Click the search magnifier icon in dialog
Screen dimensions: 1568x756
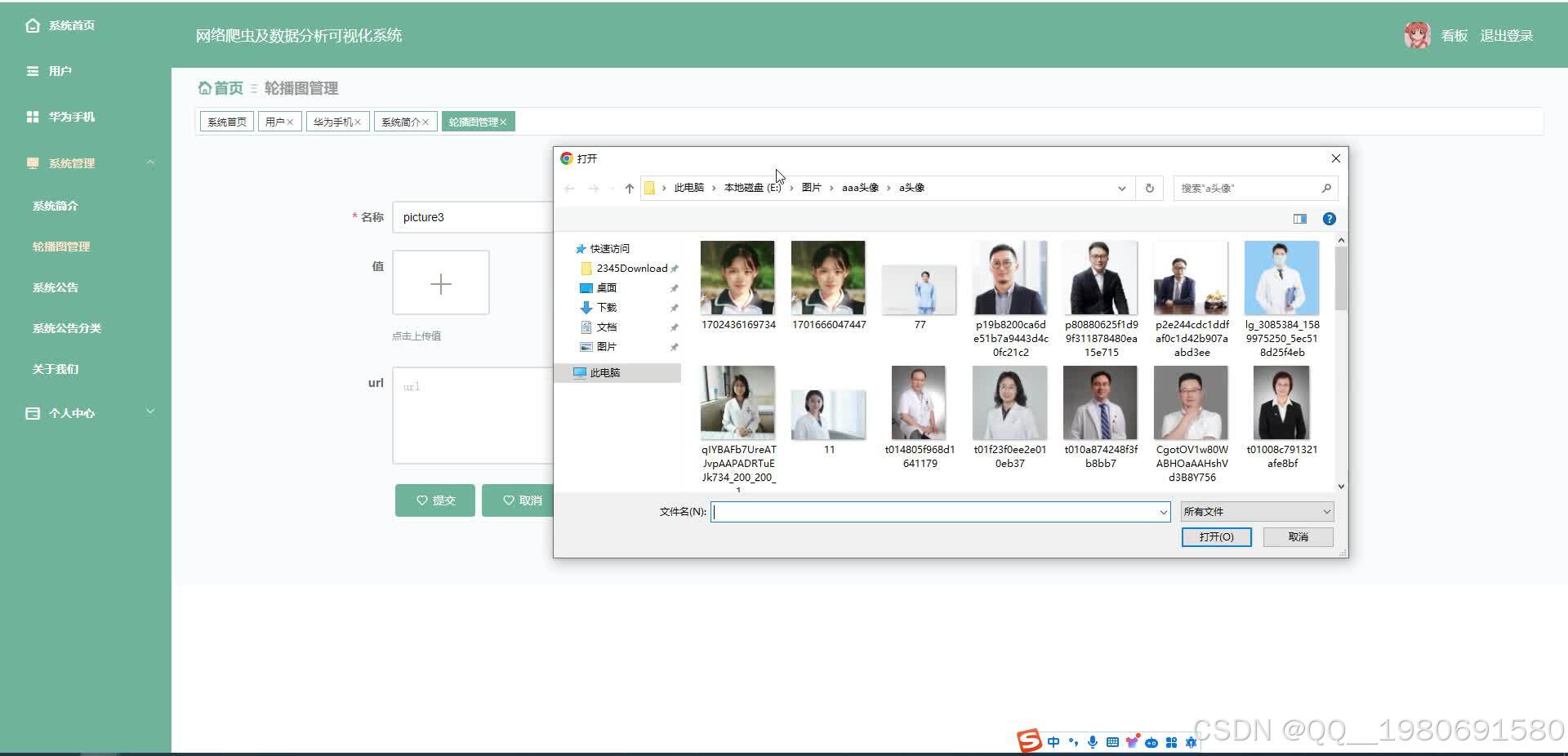pyautogui.click(x=1326, y=188)
